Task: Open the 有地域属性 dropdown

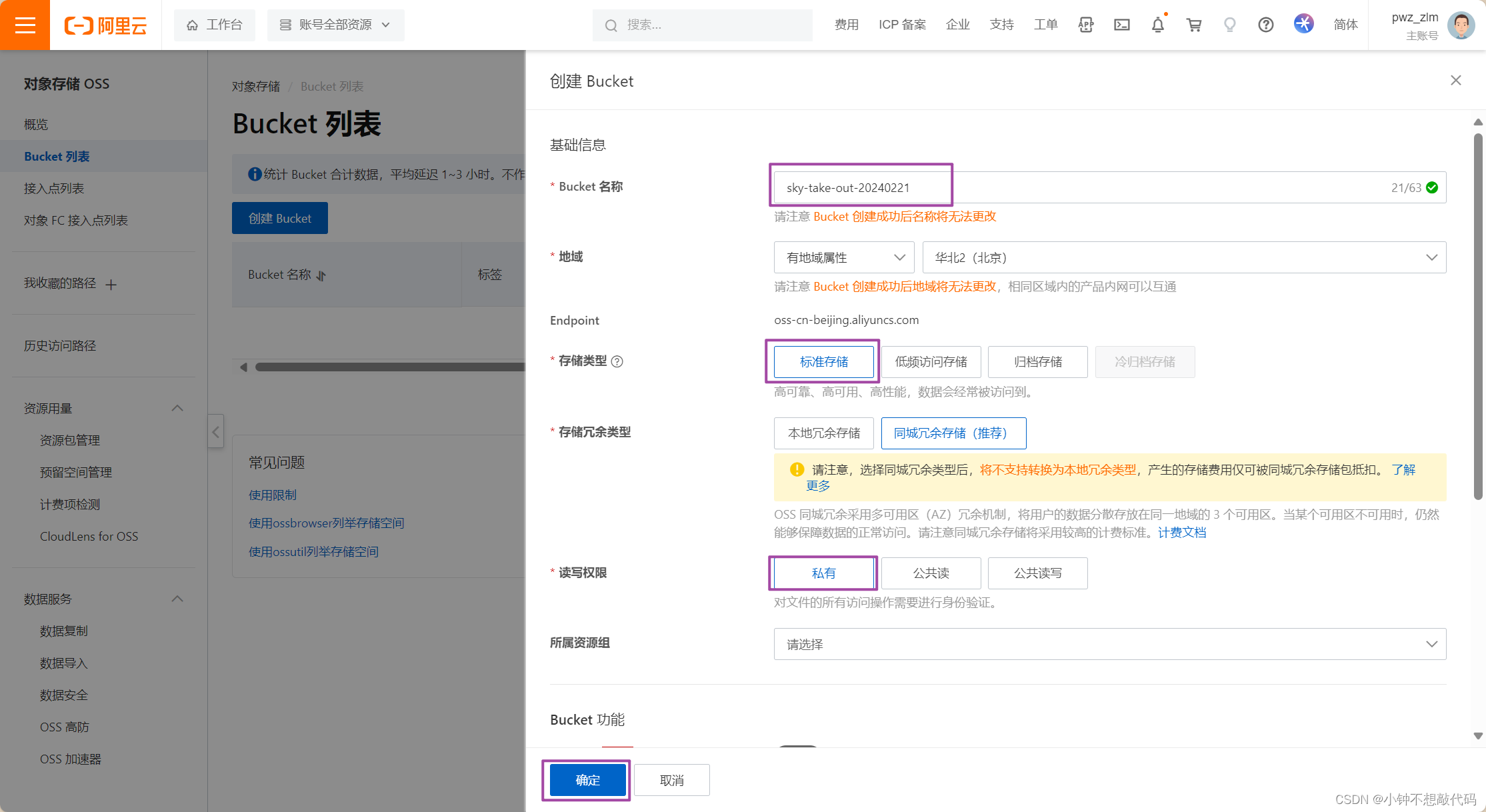Action: pyautogui.click(x=844, y=257)
